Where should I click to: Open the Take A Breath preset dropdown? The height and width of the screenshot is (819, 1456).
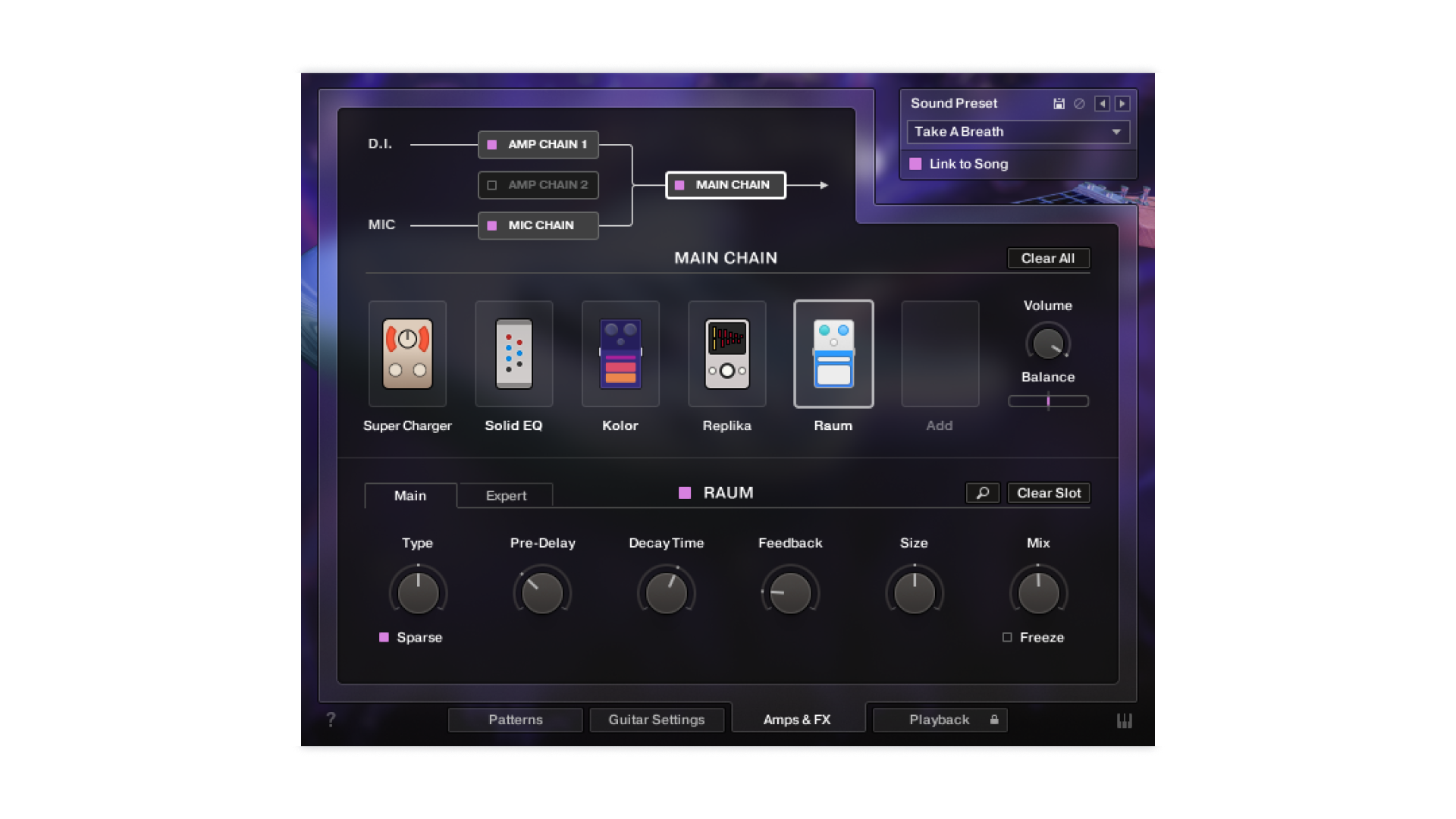click(x=1018, y=132)
